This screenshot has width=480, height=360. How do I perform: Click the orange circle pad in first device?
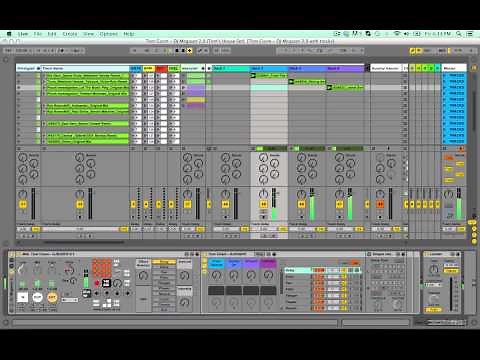(x=52, y=297)
